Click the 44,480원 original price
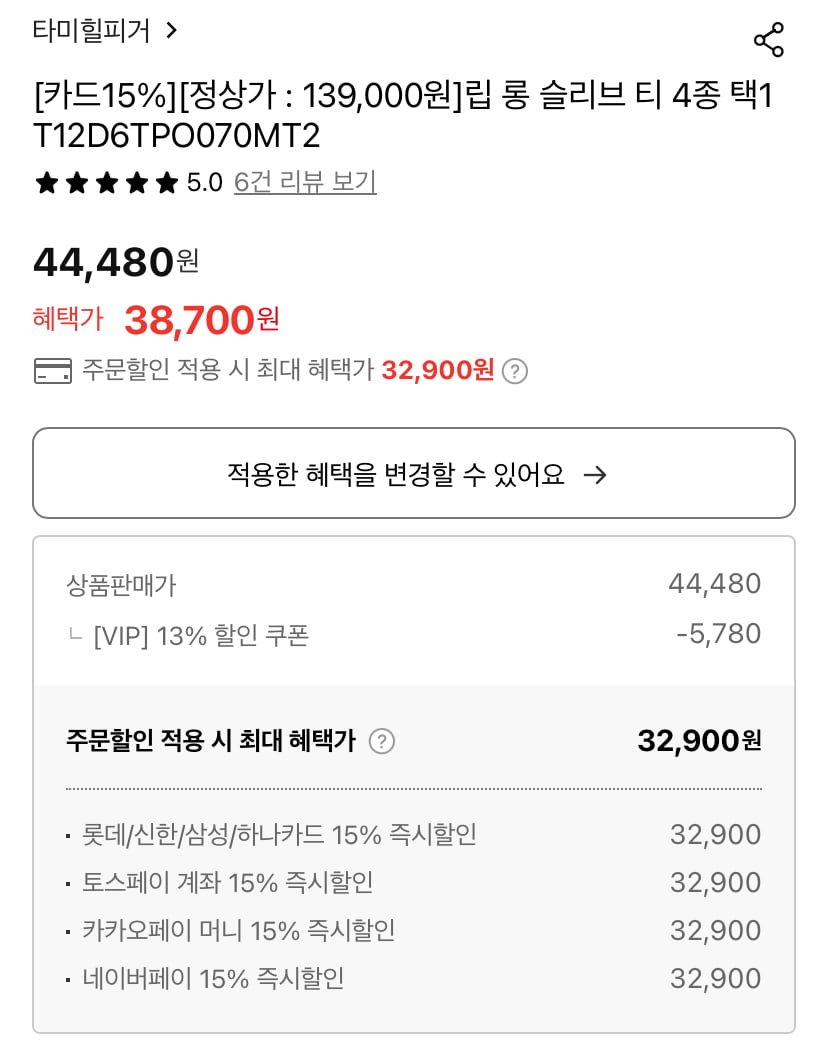828x1054 pixels. [116, 263]
